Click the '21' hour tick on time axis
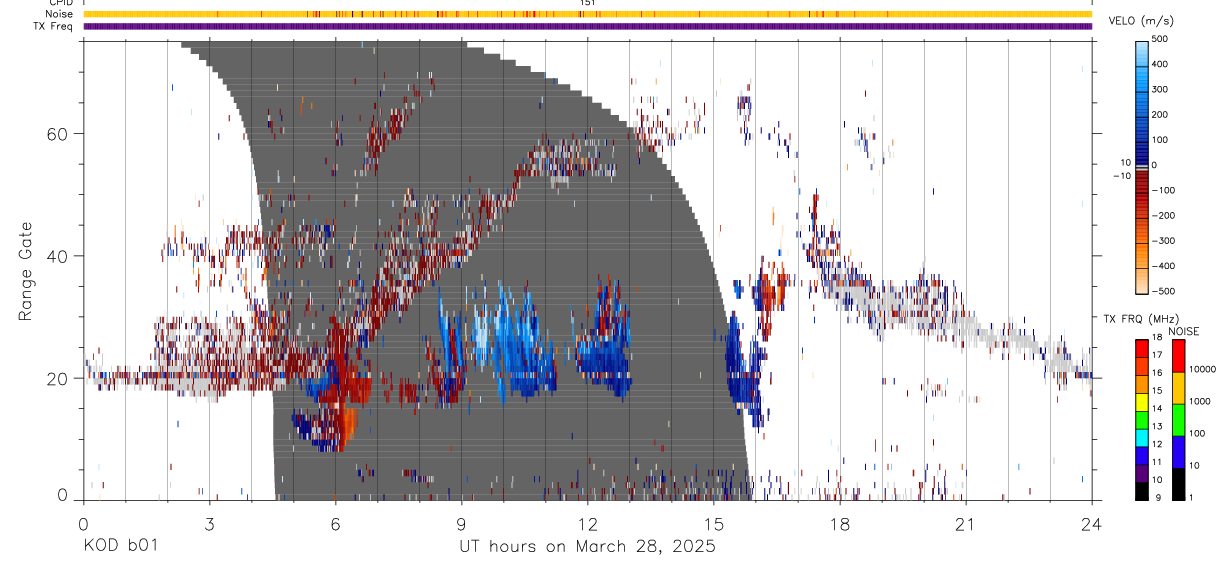This screenshot has width=1228, height=567. coord(965,523)
